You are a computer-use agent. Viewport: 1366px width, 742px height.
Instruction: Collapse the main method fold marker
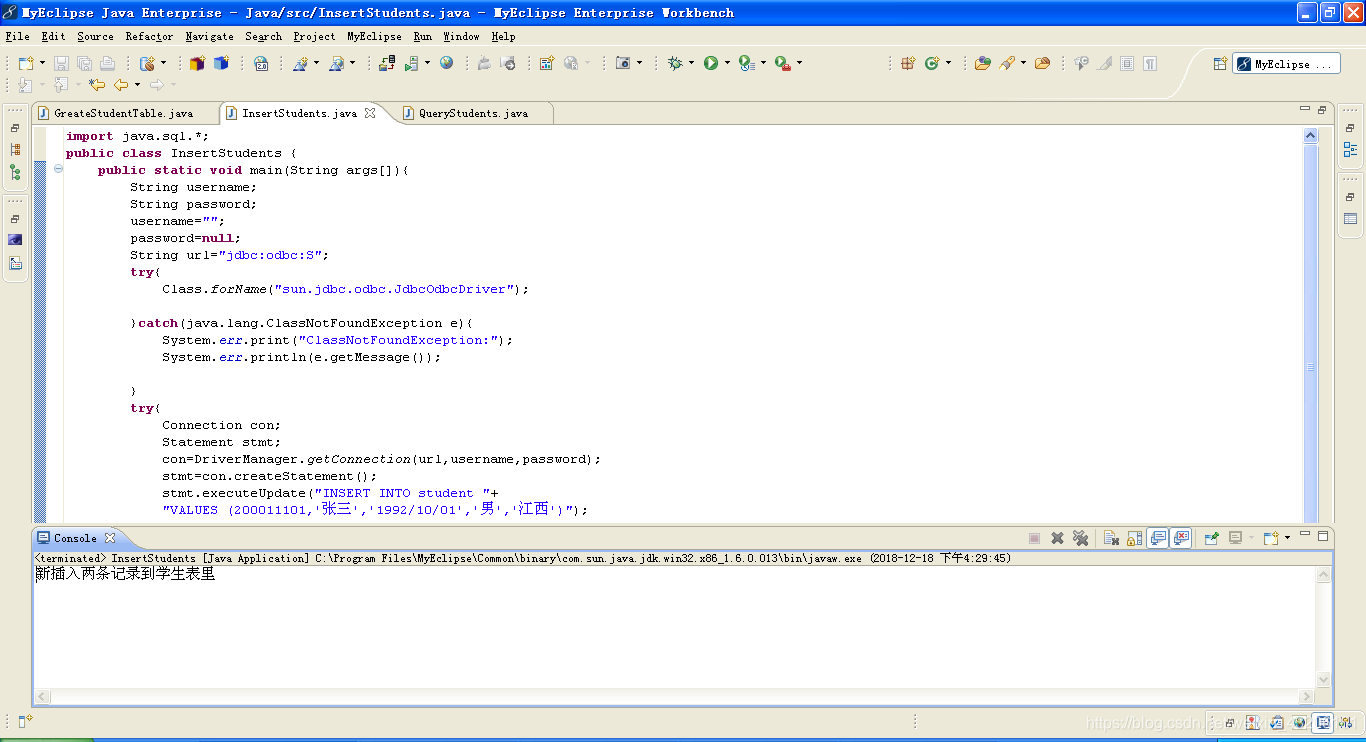pyautogui.click(x=58, y=169)
